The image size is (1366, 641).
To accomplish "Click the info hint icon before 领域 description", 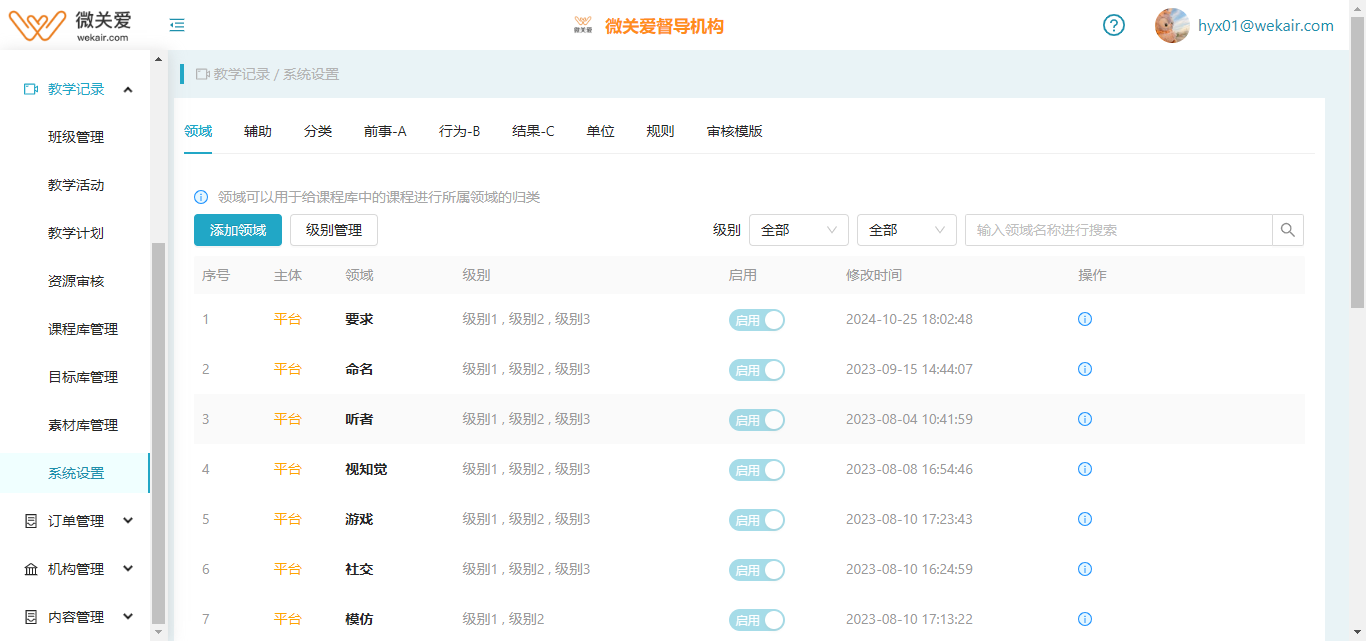I will pyautogui.click(x=201, y=197).
